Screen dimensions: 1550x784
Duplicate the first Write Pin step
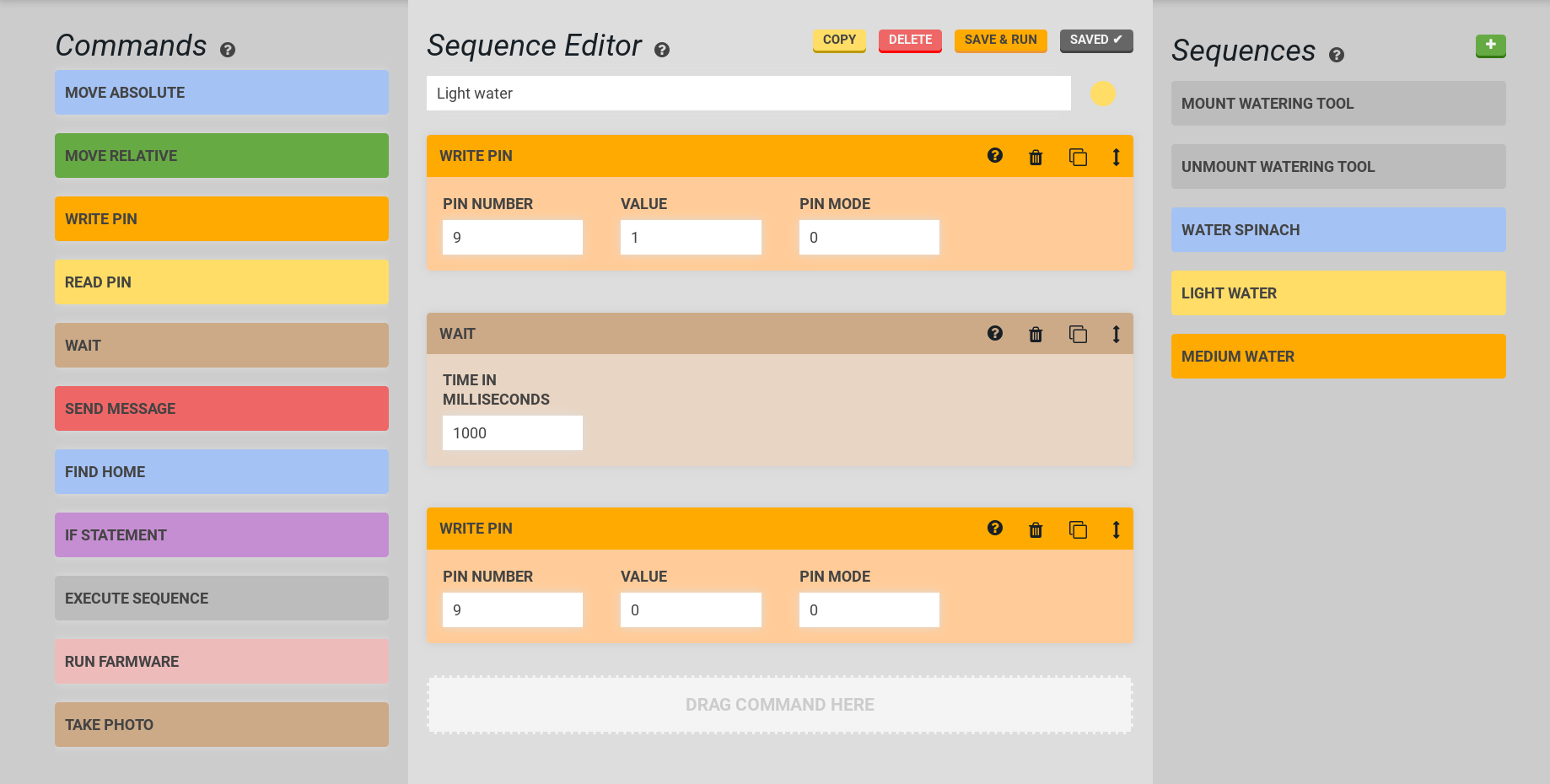[1078, 157]
